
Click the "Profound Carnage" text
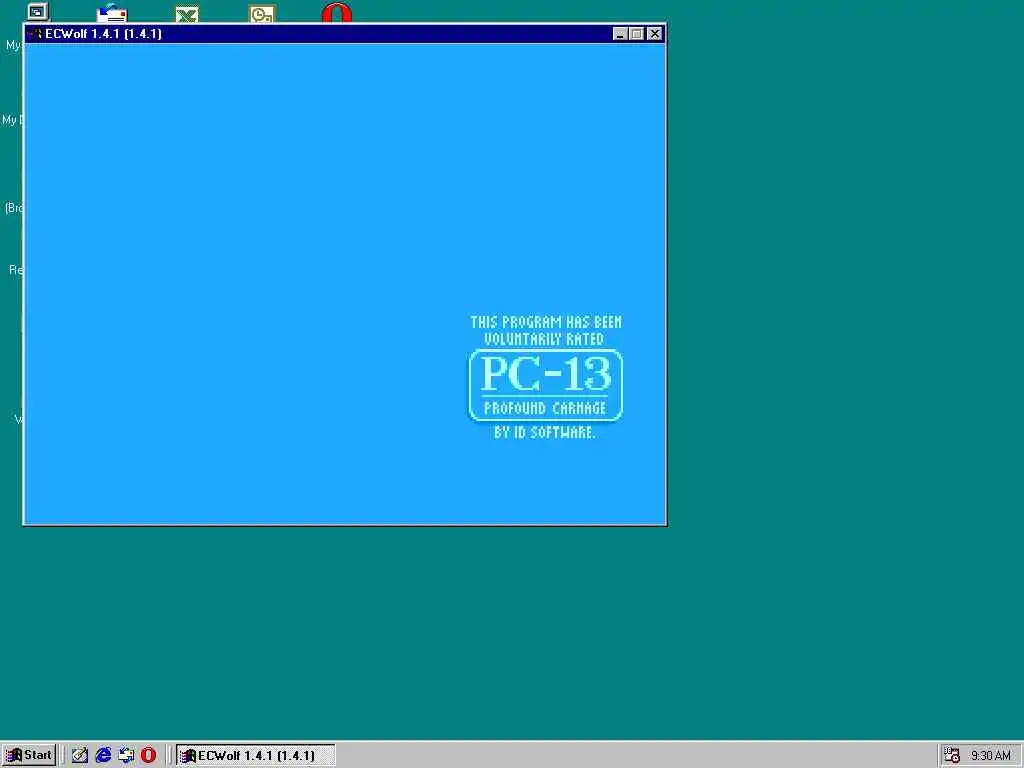click(x=545, y=409)
